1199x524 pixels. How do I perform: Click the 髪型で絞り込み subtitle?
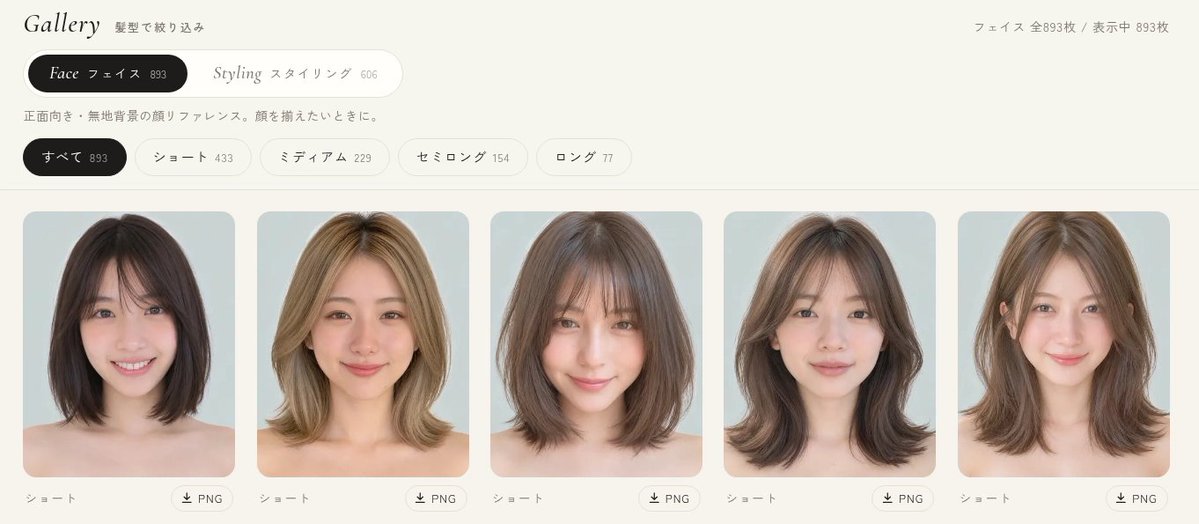[160, 28]
